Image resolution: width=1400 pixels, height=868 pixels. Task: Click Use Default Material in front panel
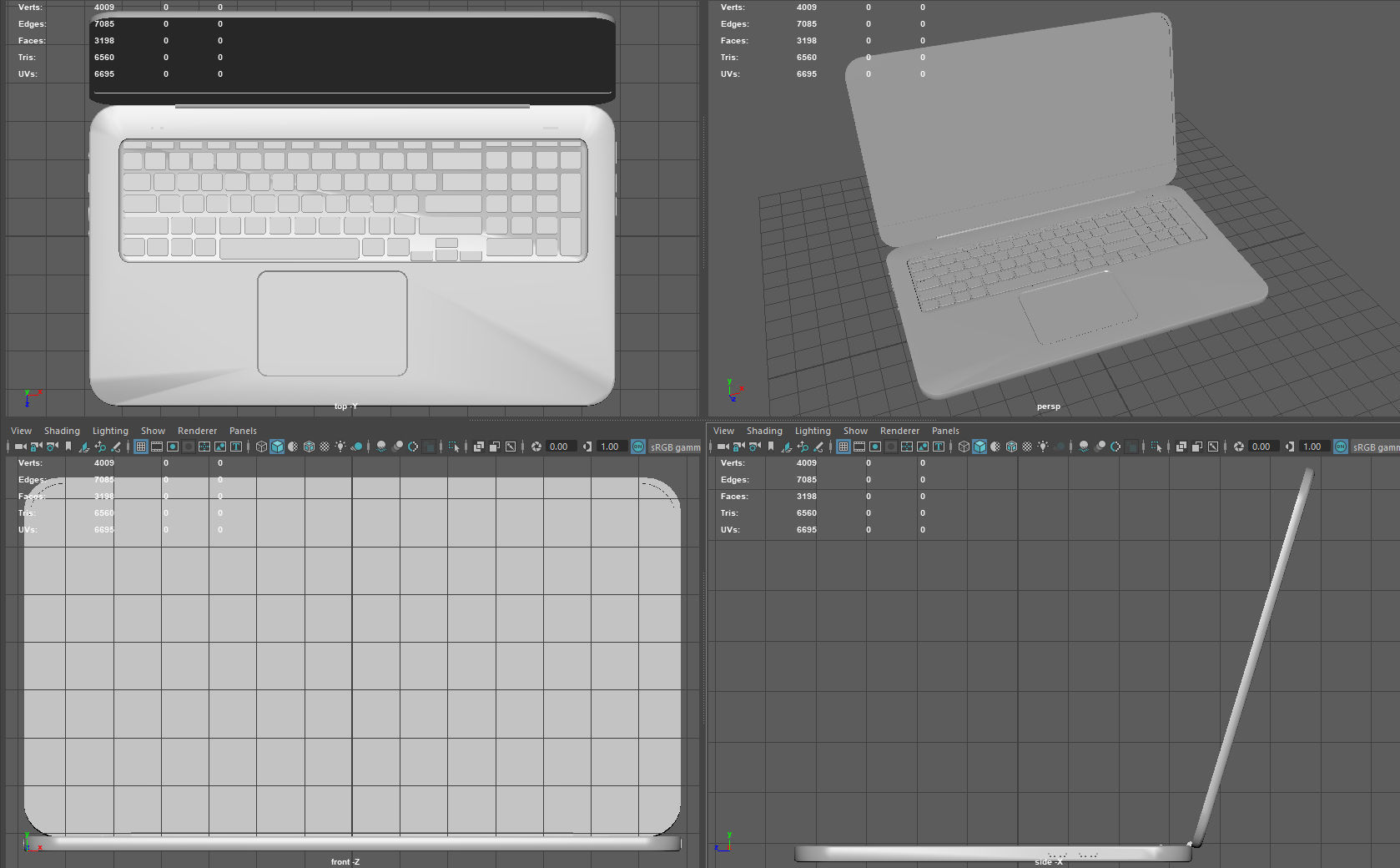(293, 447)
